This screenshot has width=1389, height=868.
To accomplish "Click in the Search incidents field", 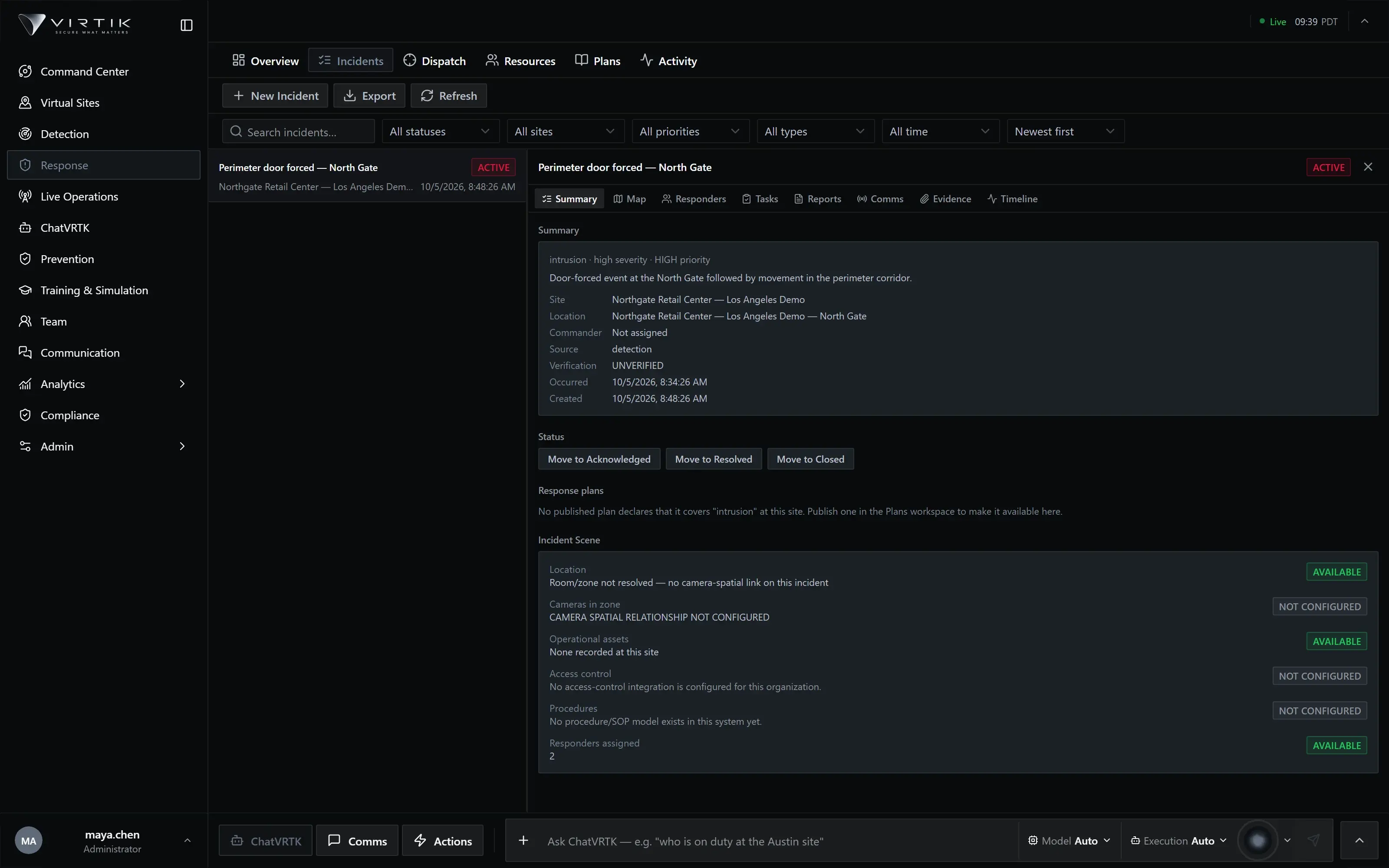I will click(299, 132).
